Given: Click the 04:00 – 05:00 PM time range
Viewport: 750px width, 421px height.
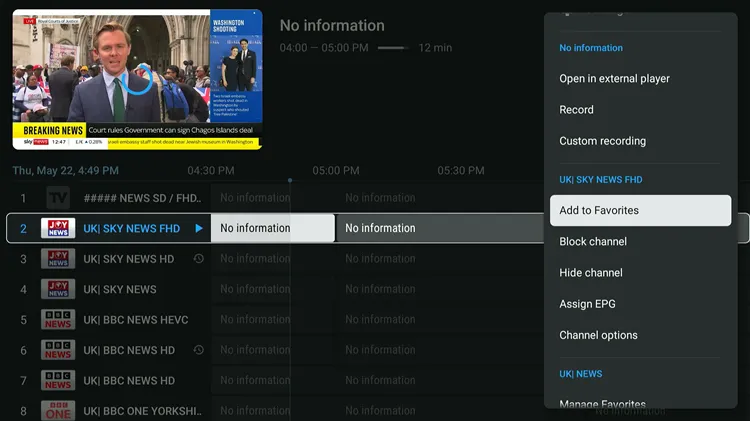Looking at the screenshot, I should (324, 48).
